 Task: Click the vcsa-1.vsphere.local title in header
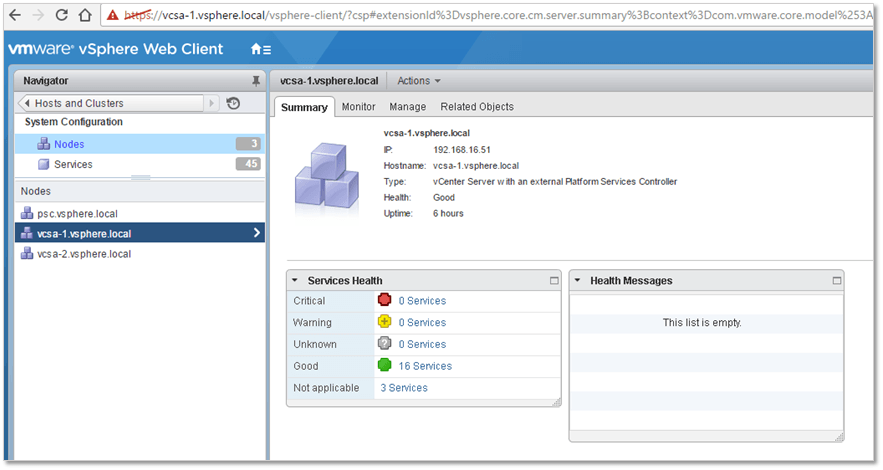coord(329,81)
